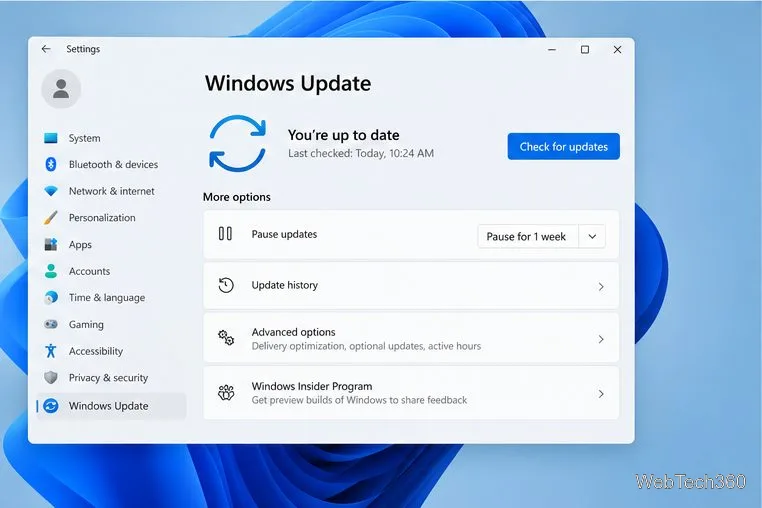Click the Advanced options gears icon
This screenshot has width=762, height=508.
tap(226, 337)
